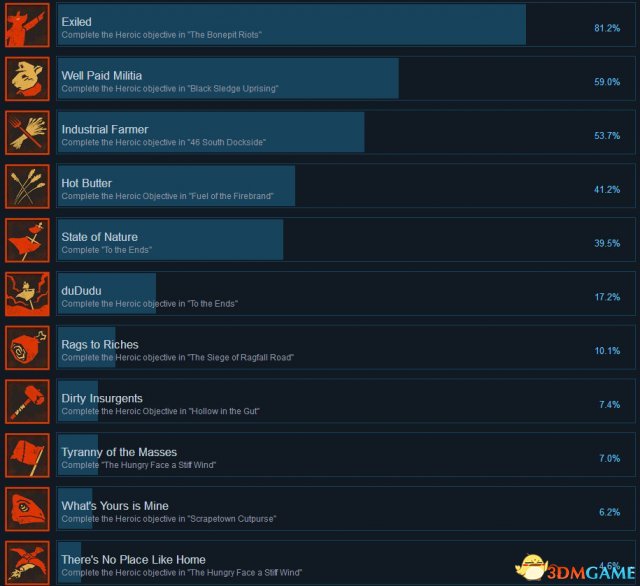Click the Exiled achievement title
Viewport: 640px width, 586px height.
[76, 22]
